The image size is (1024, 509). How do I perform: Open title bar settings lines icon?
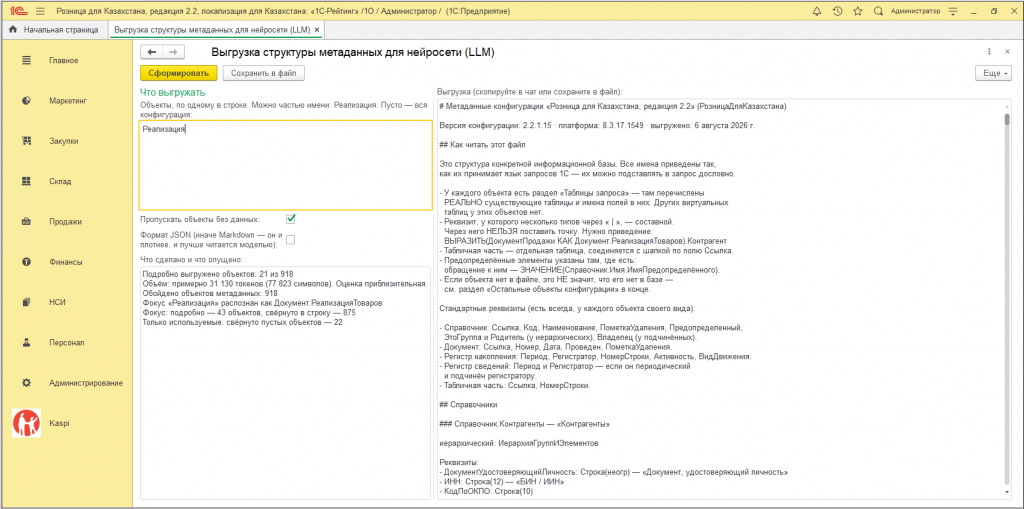[x=953, y=11]
